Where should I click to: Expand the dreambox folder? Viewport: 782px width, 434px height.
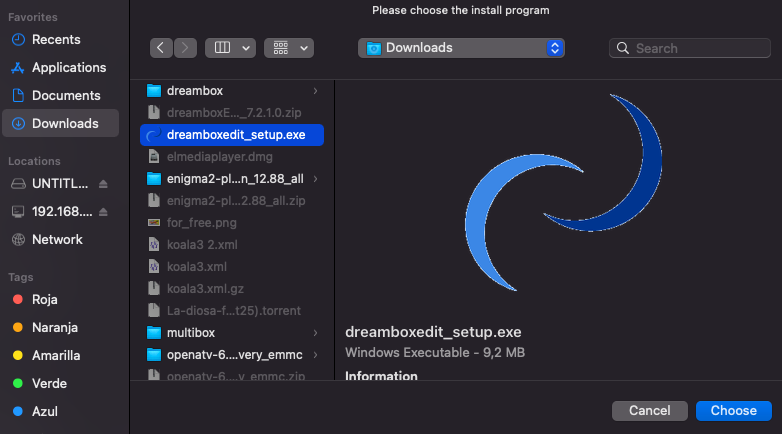pos(315,91)
